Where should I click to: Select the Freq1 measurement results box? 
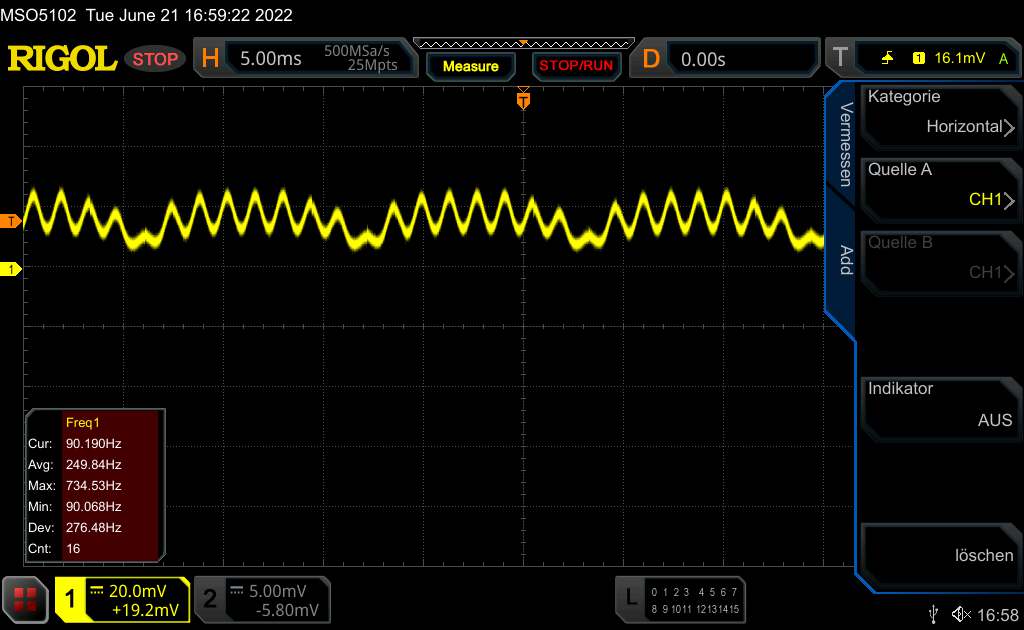coord(94,485)
